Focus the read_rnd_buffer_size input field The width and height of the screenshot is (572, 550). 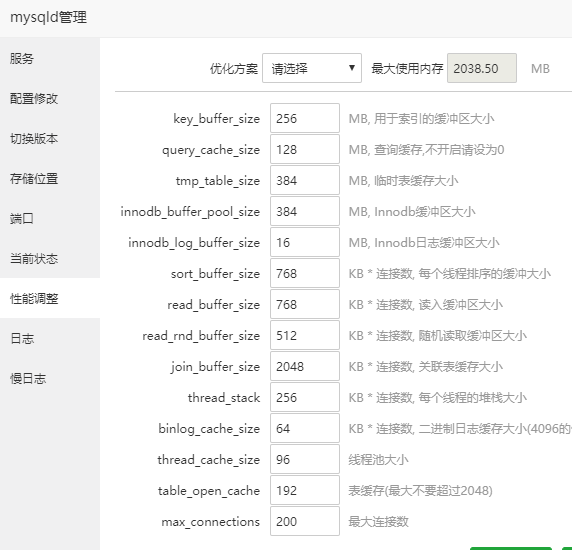305,335
